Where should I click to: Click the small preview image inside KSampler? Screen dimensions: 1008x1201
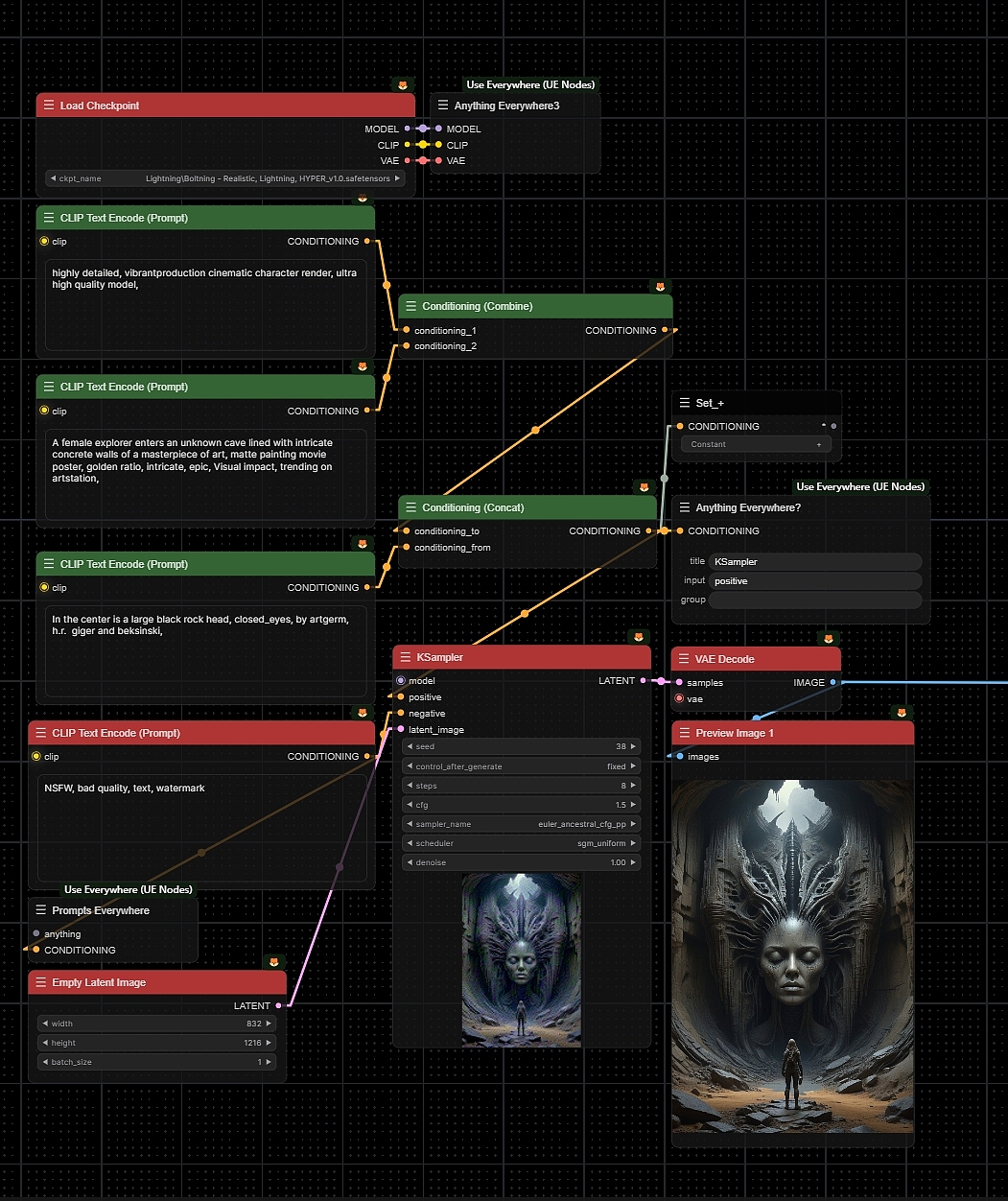[x=522, y=959]
